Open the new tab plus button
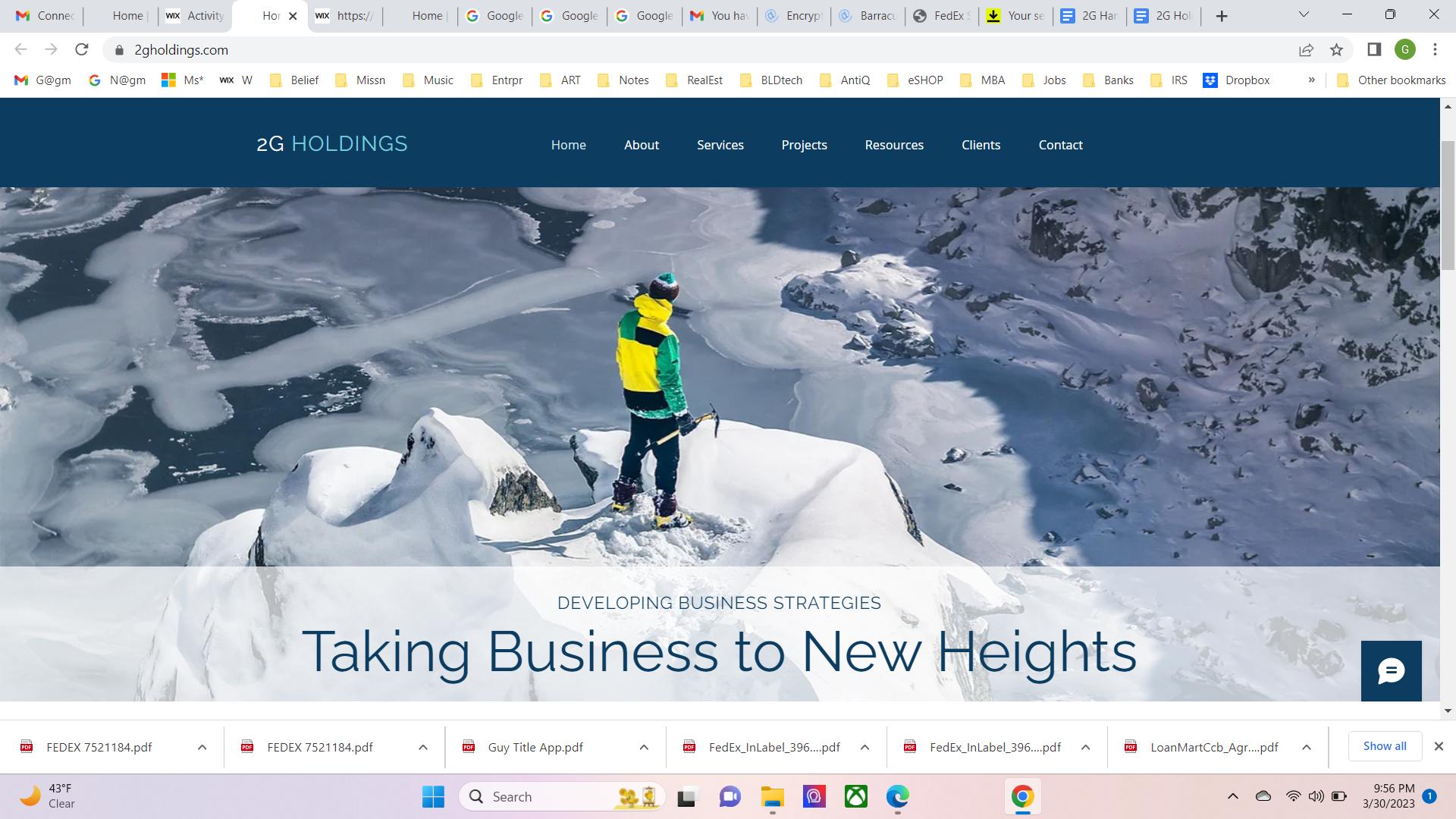1456x819 pixels. click(1221, 16)
